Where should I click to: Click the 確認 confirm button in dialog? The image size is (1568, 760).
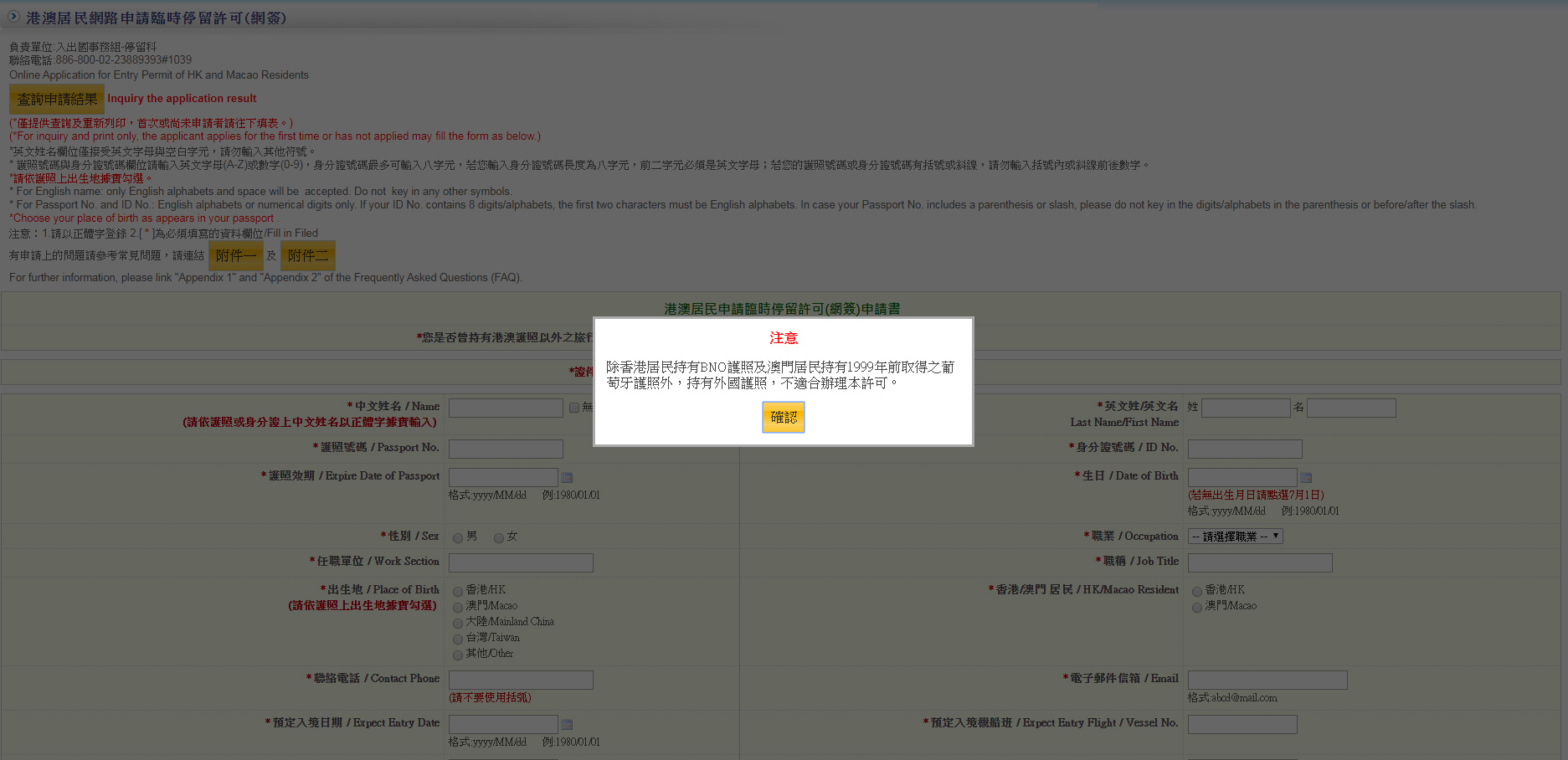point(783,417)
